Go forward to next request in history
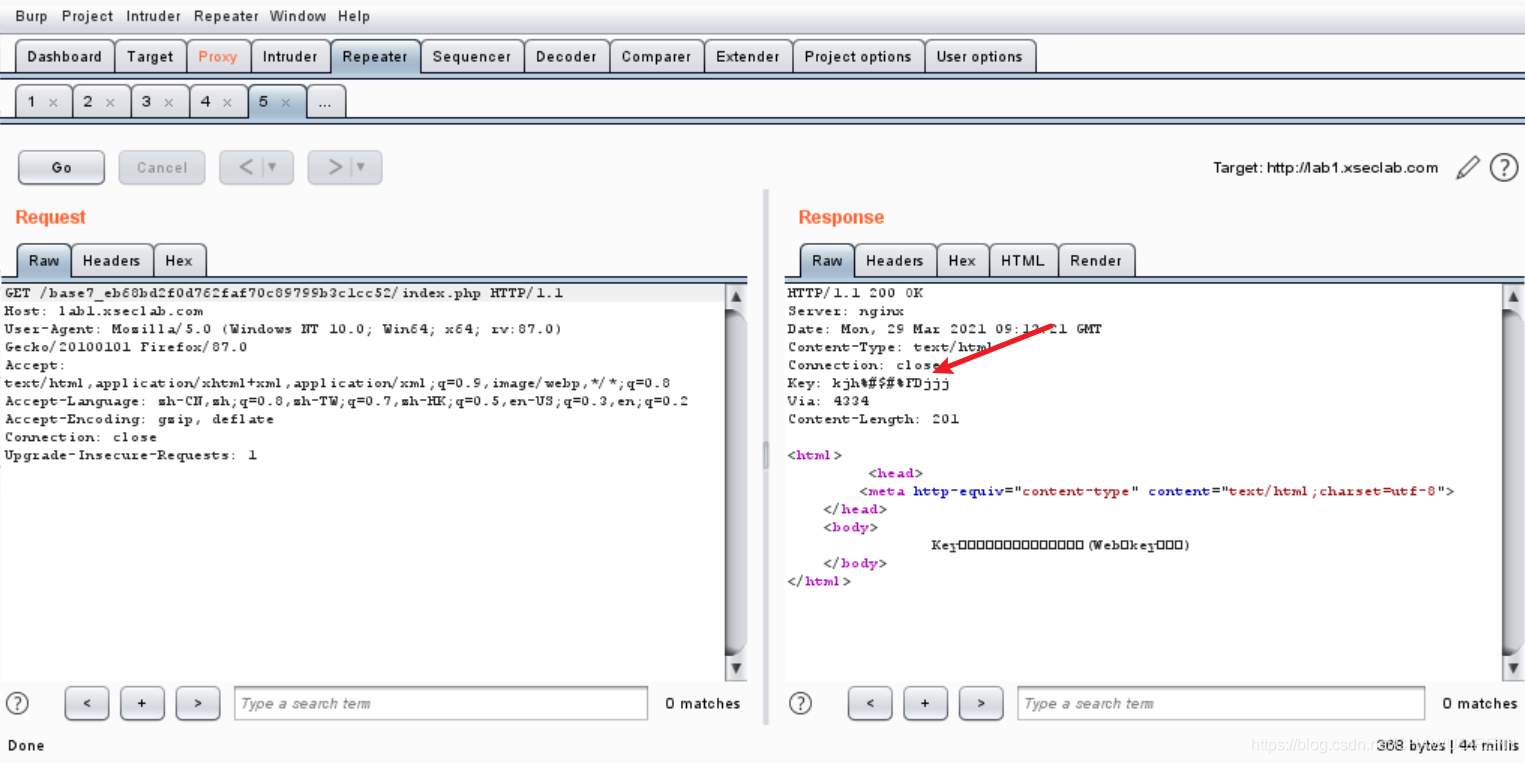 click(x=336, y=168)
